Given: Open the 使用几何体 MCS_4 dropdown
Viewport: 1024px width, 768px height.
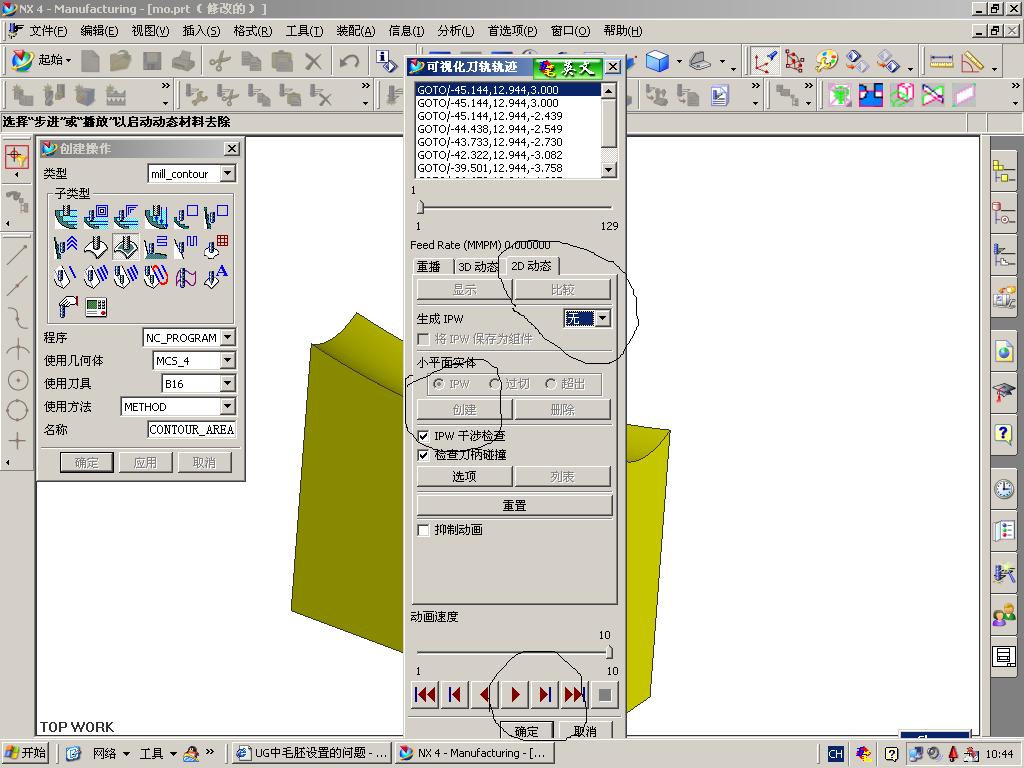Looking at the screenshot, I should pos(227,360).
